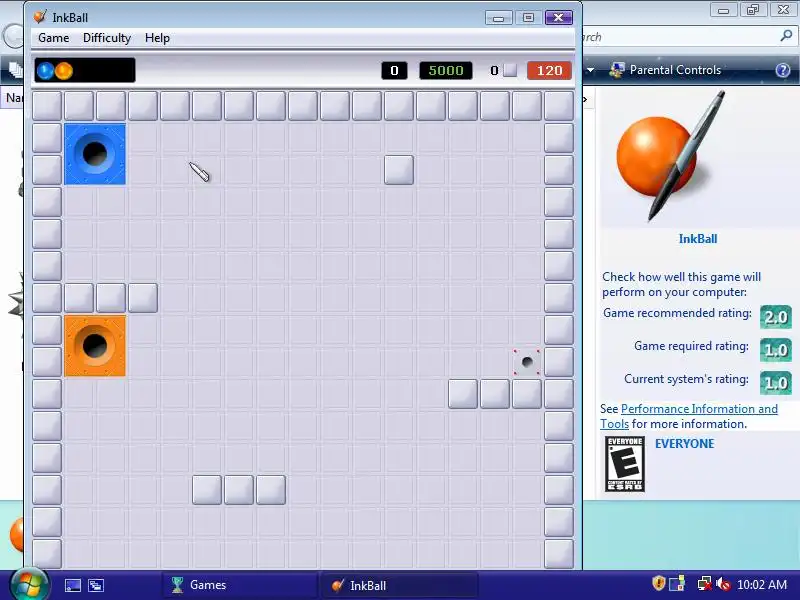Click the orange hole in the board
This screenshot has width=800, height=600.
[95, 346]
